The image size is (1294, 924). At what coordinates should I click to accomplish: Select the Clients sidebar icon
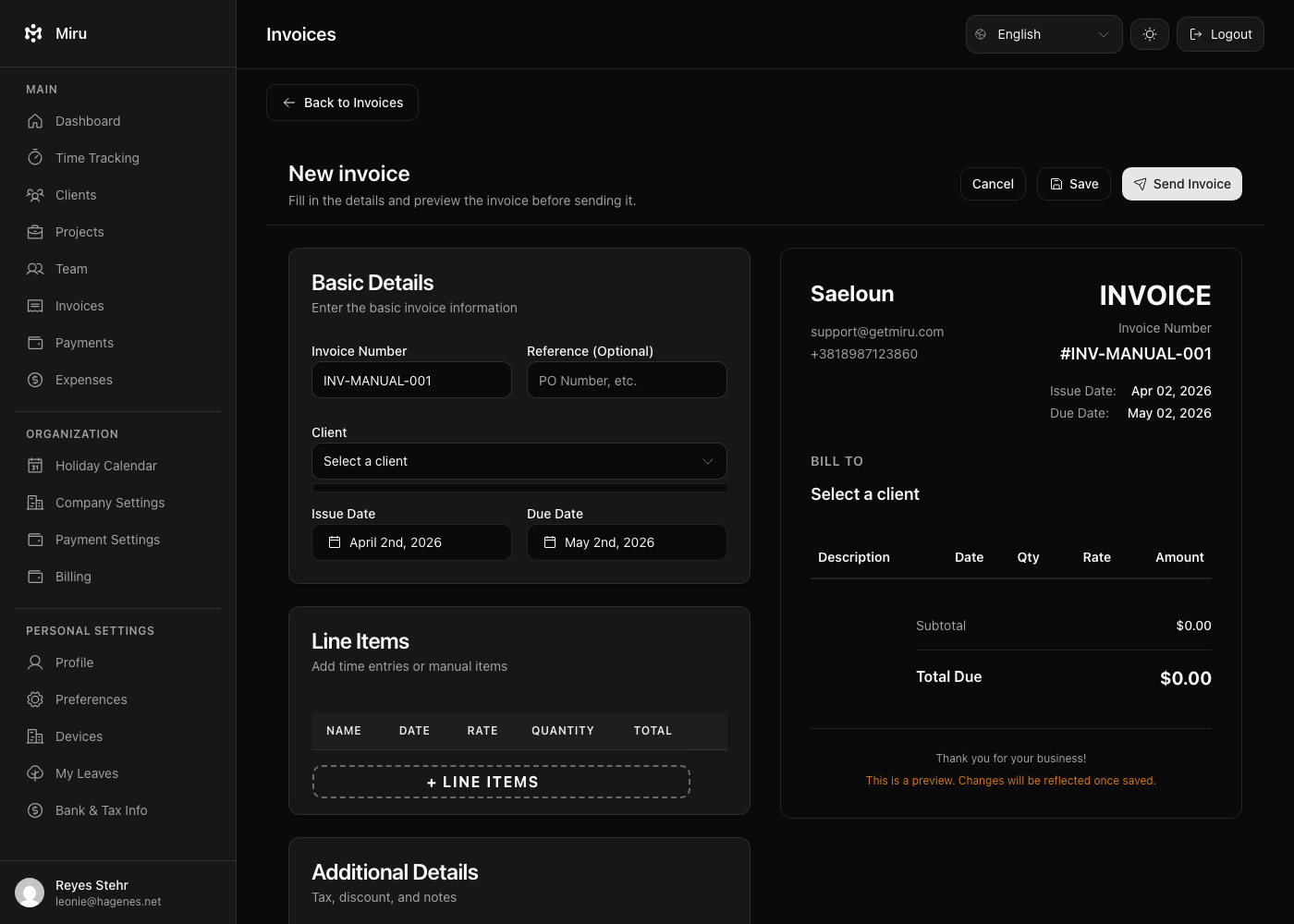(35, 195)
